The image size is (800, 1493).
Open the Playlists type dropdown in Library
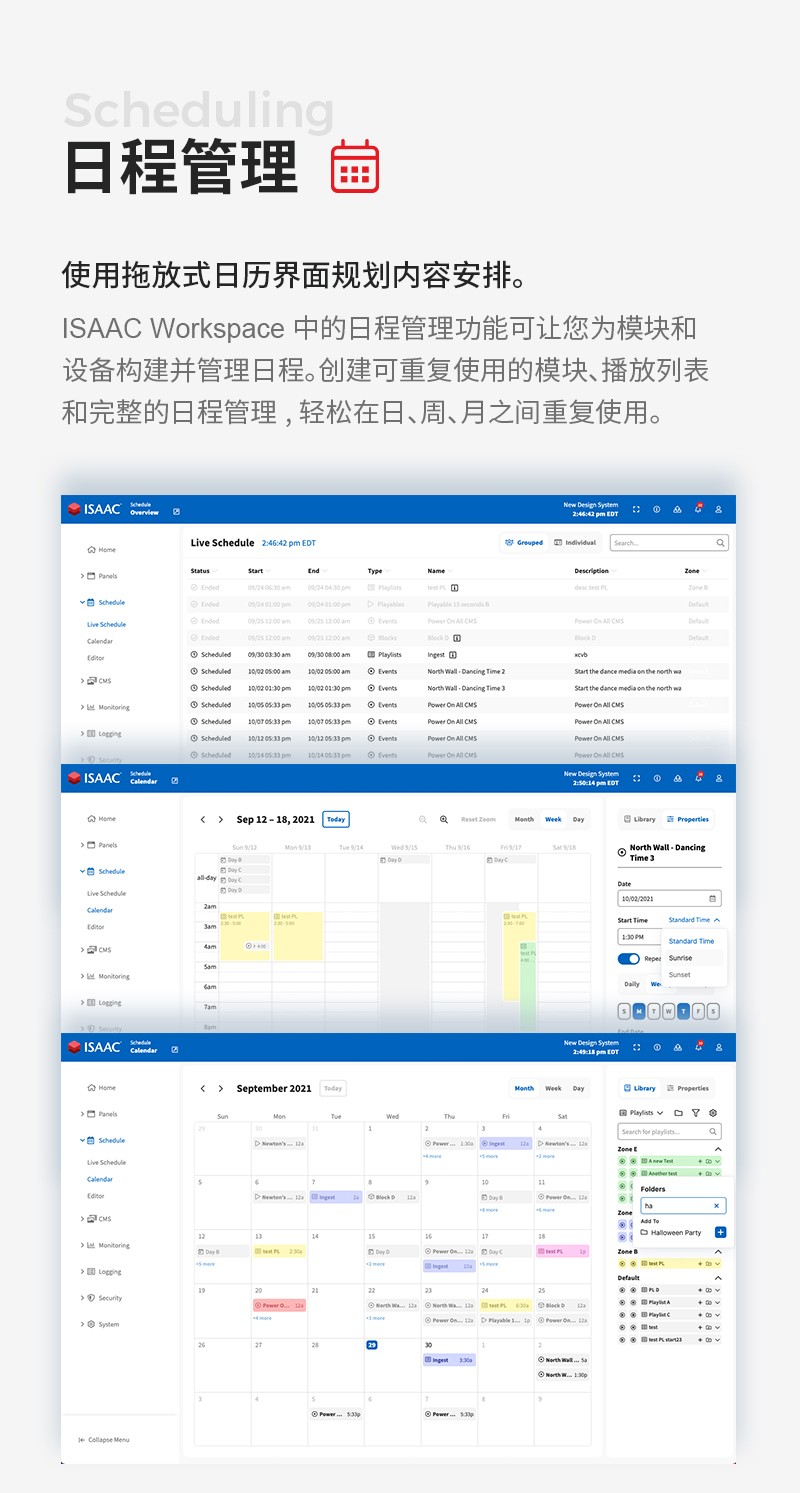pos(642,1113)
